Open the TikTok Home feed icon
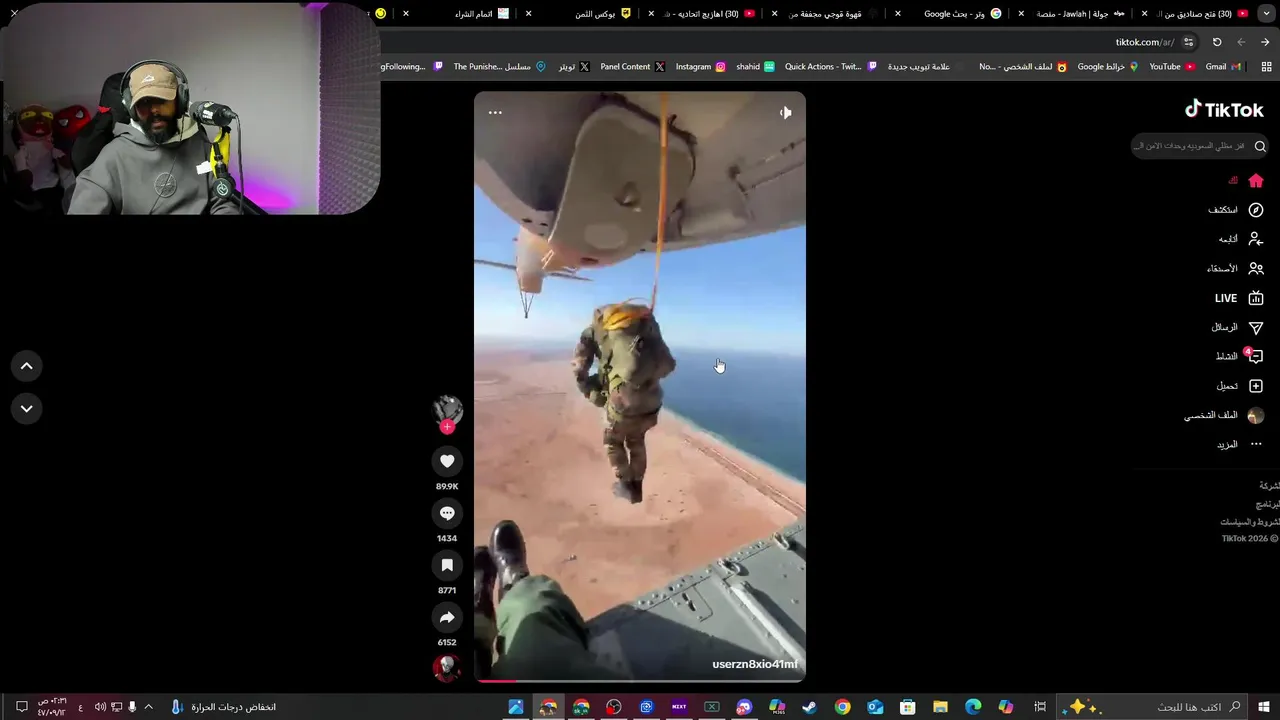Screen dimensions: 1280x720 point(1256,181)
